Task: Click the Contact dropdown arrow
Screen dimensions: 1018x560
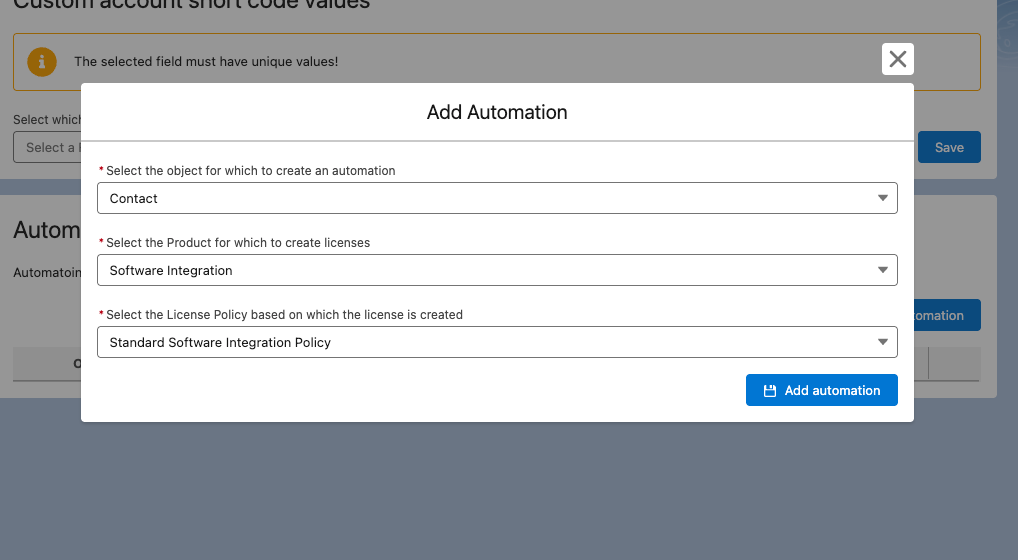Action: 882,198
